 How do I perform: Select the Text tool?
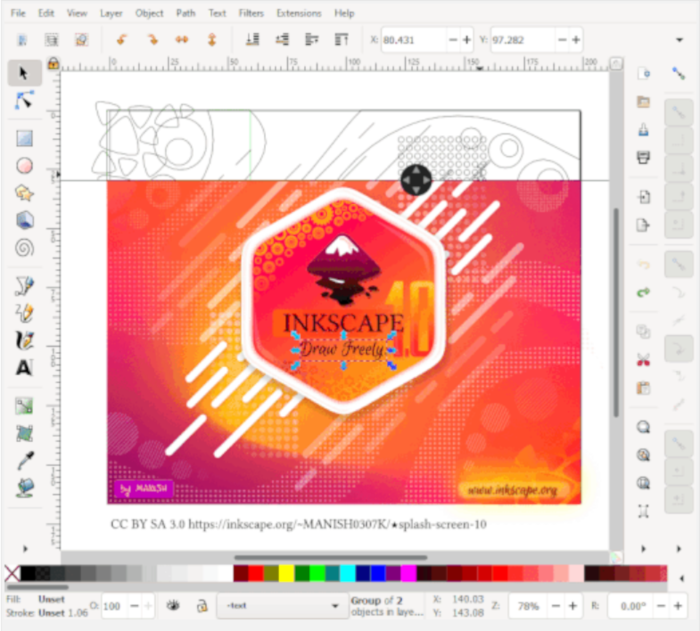pos(25,368)
